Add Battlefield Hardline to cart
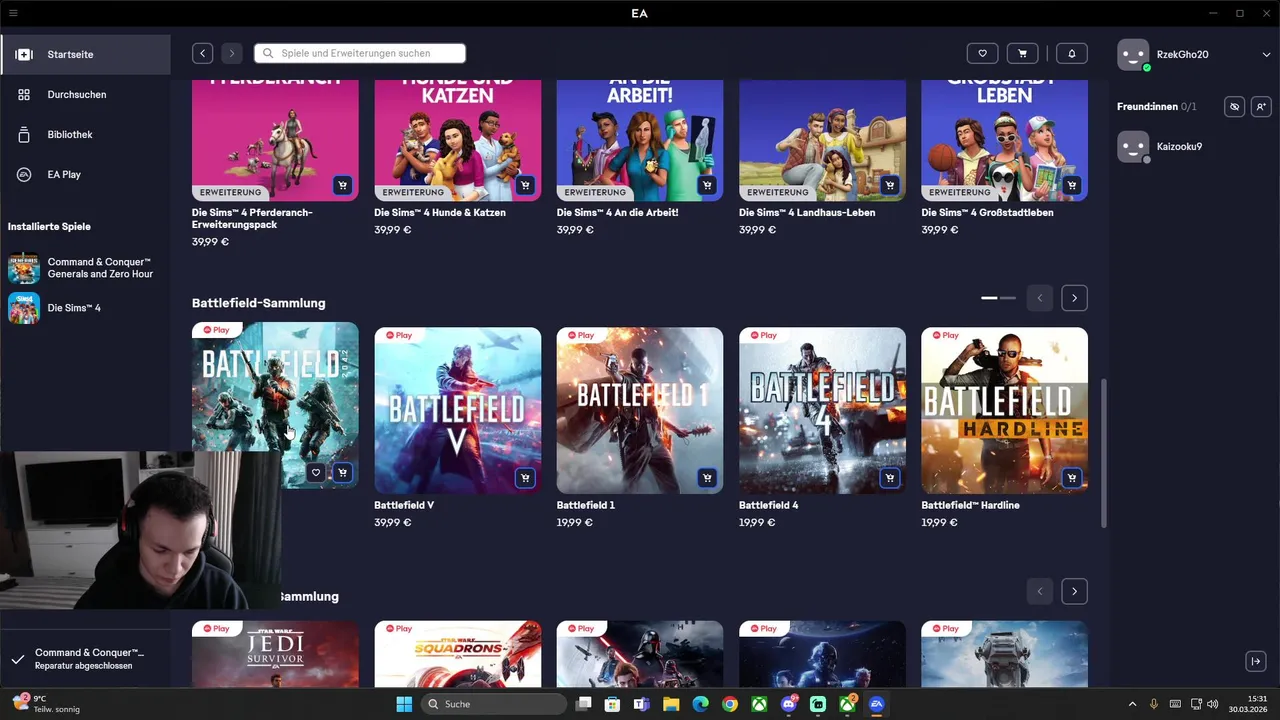 (x=1072, y=478)
